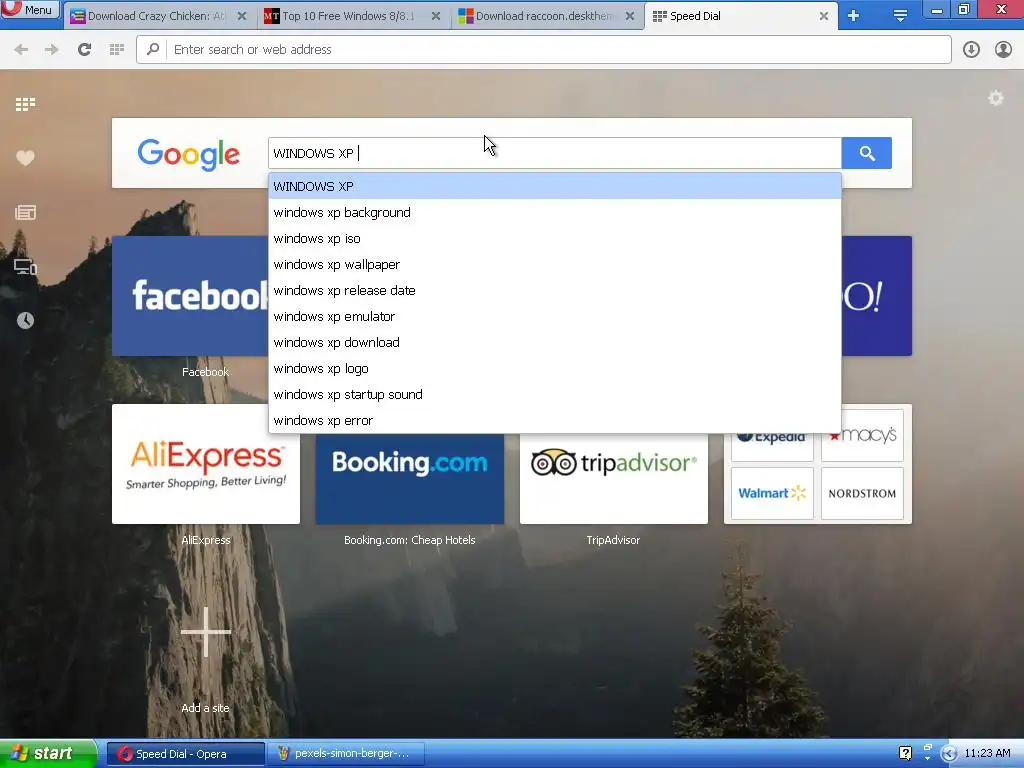1024x768 pixels.
Task: Select Speed Dial - Opera taskbar button
Action: pos(185,754)
